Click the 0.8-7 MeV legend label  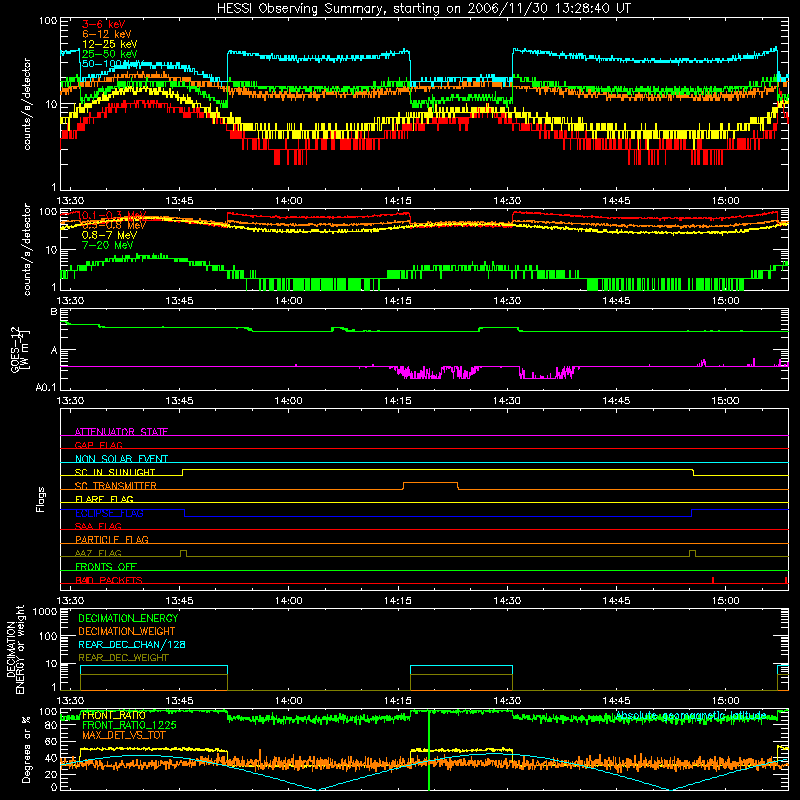(109, 235)
